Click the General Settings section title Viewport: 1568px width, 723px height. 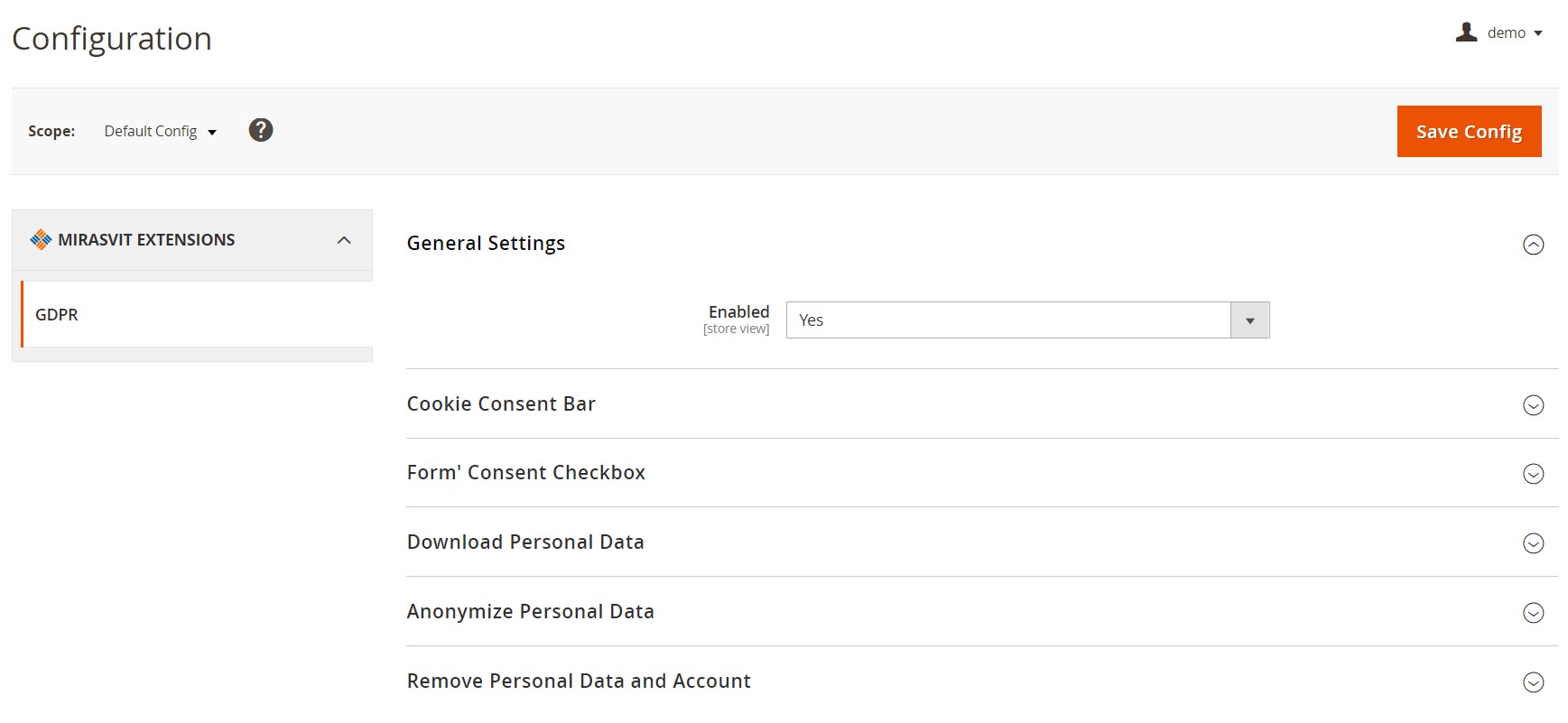pyautogui.click(x=486, y=243)
